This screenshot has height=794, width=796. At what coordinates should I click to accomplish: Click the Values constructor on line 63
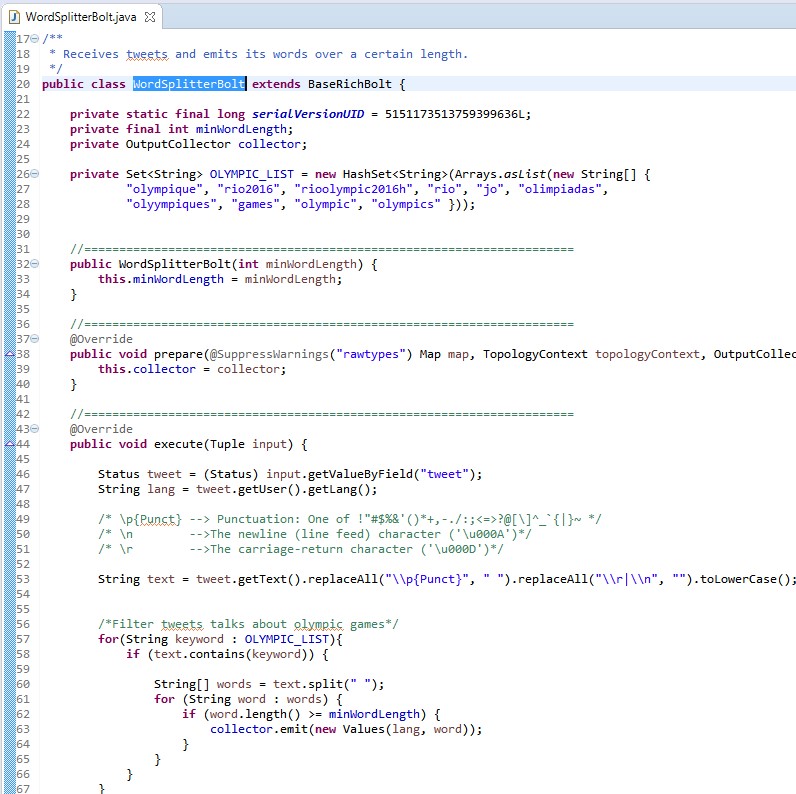(x=363, y=729)
